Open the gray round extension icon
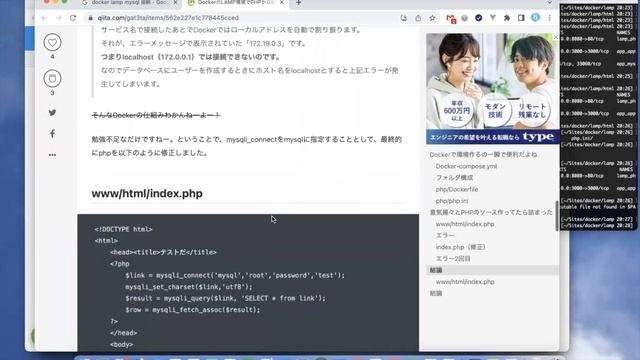Screen dimensions: 640x360 464,18
